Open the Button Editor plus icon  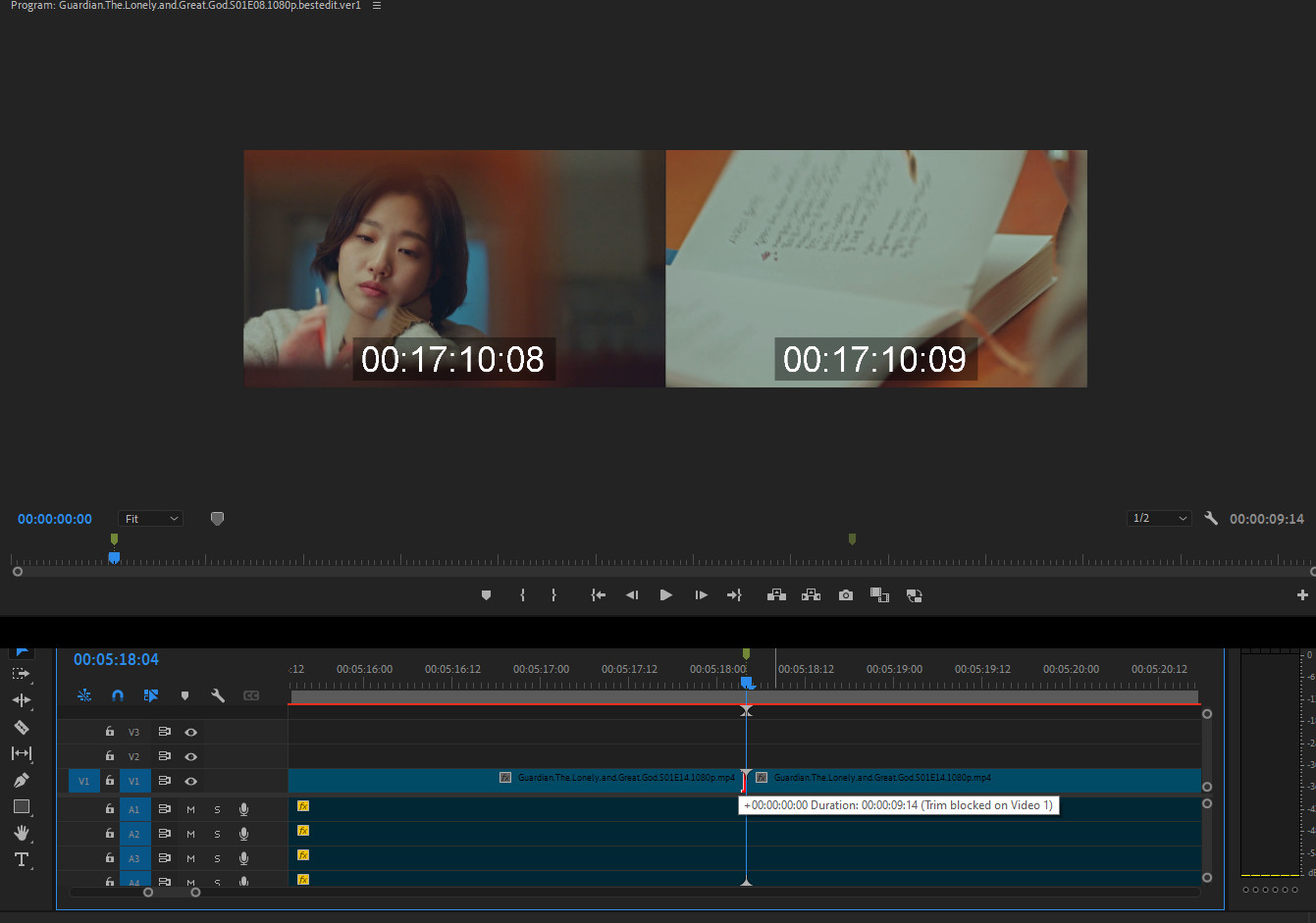(1301, 595)
